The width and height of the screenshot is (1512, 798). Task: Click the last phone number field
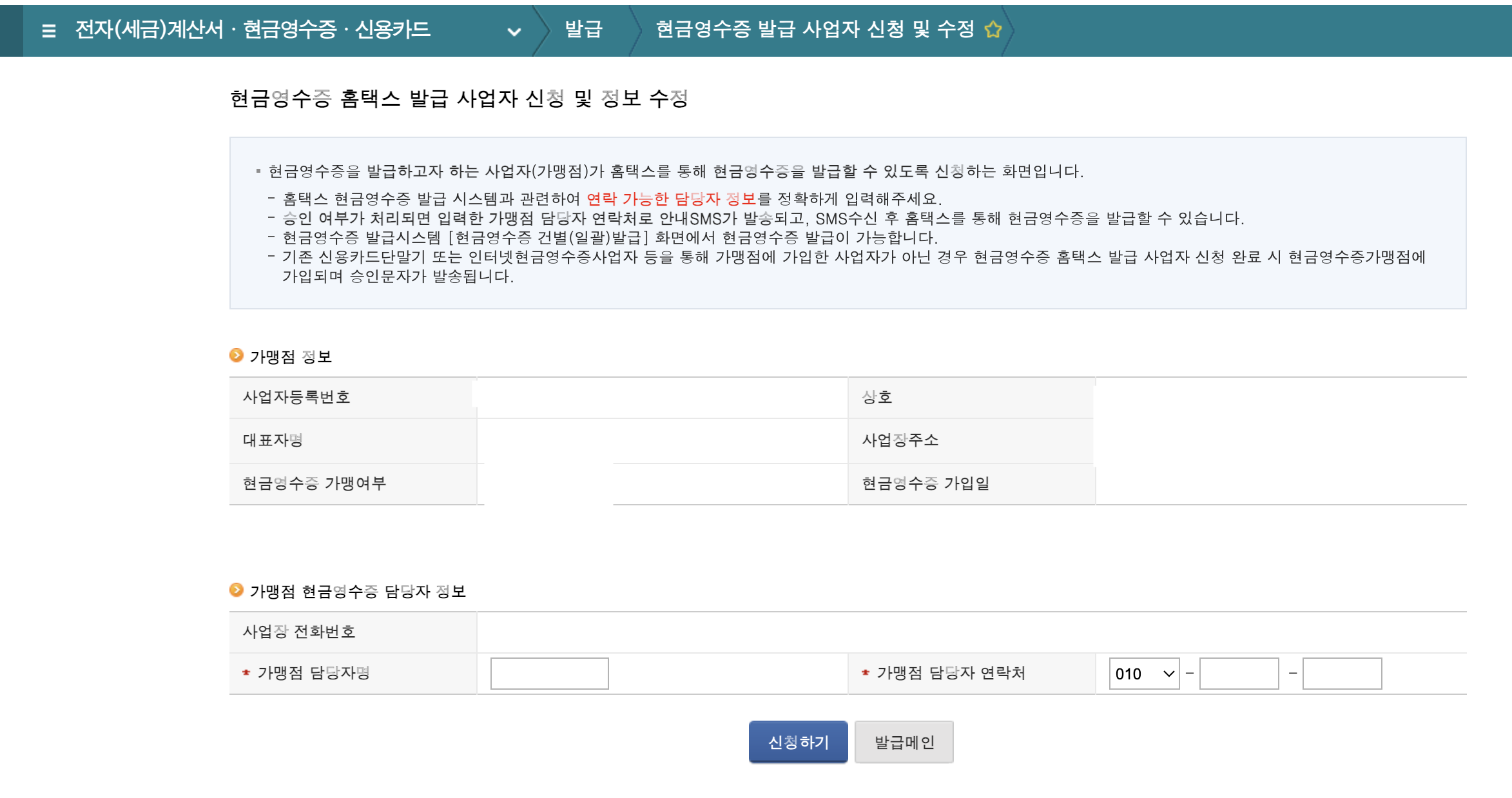point(1342,674)
